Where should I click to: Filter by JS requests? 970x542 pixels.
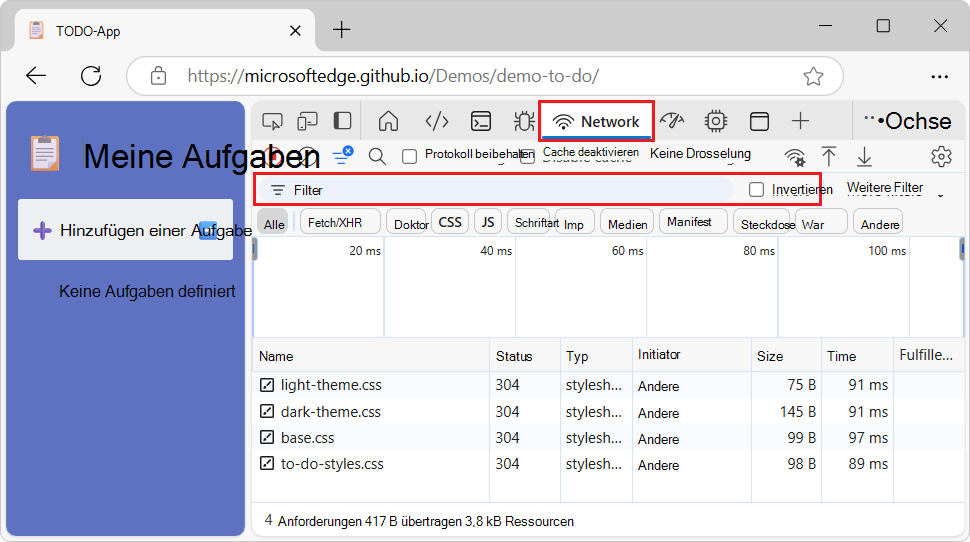point(488,222)
